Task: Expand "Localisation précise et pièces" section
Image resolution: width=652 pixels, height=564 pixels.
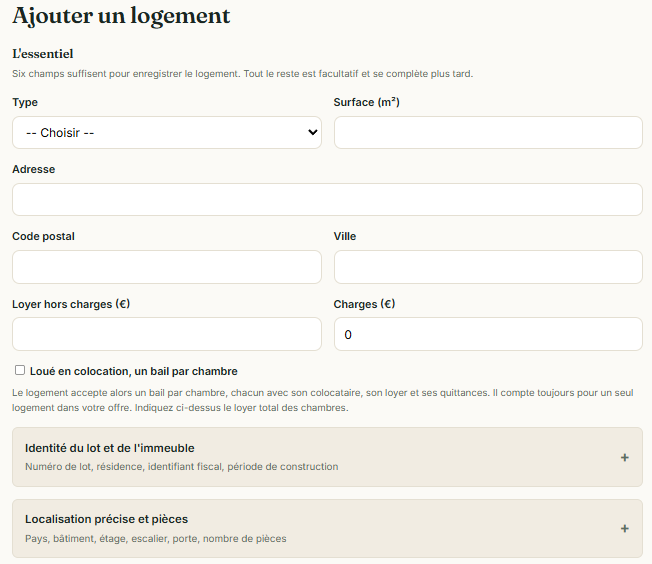Action: pos(327,528)
